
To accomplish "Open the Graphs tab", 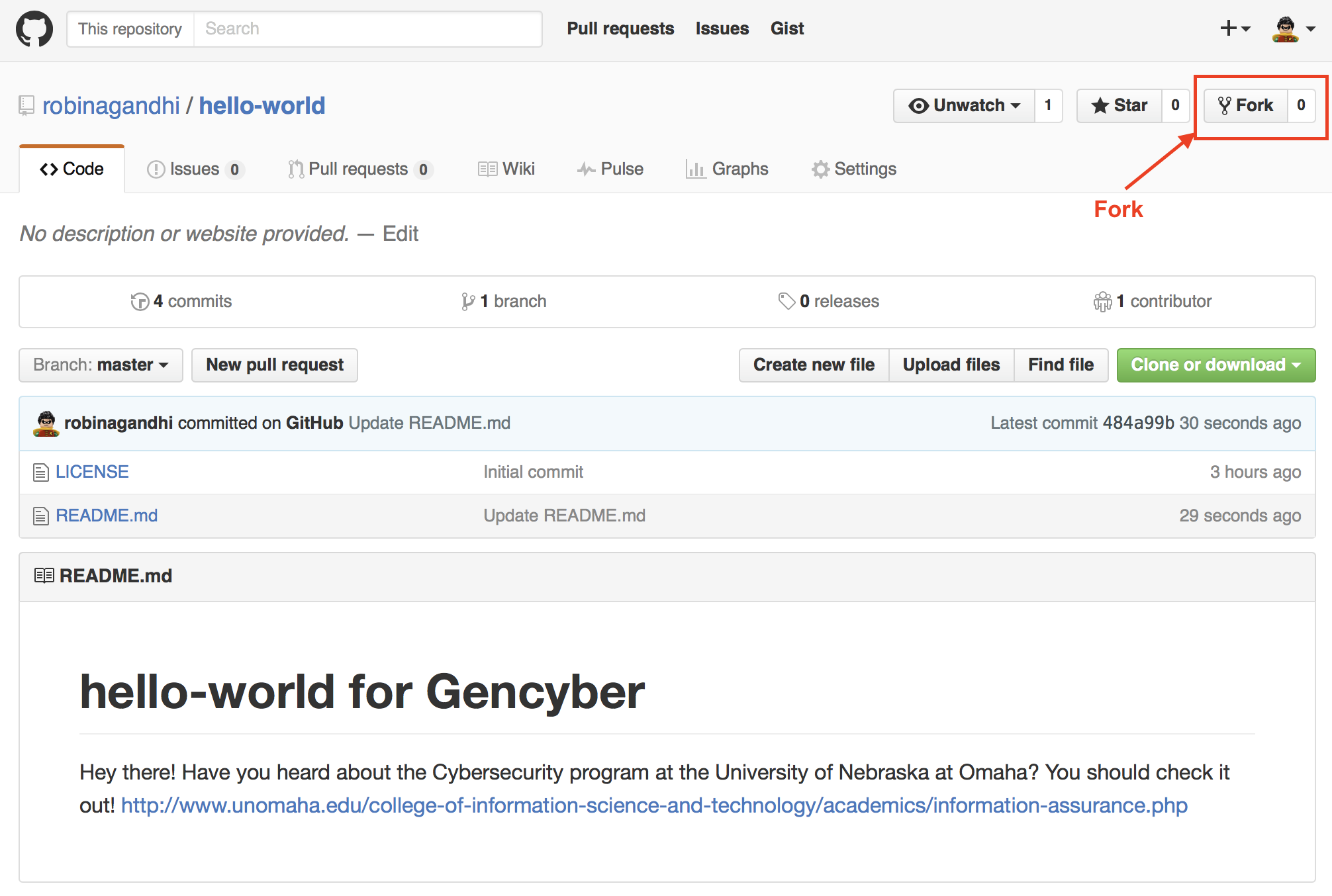I will pyautogui.click(x=727, y=169).
